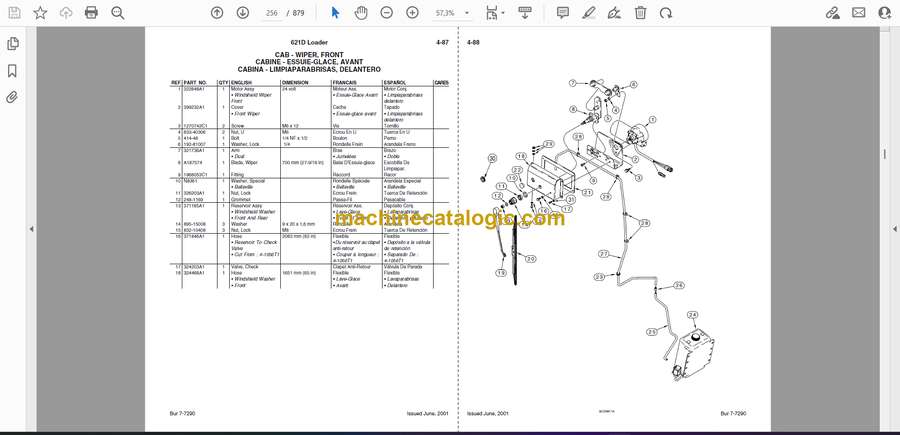Zoom out with the minus circle icon
This screenshot has width=900, height=435.
click(x=387, y=13)
